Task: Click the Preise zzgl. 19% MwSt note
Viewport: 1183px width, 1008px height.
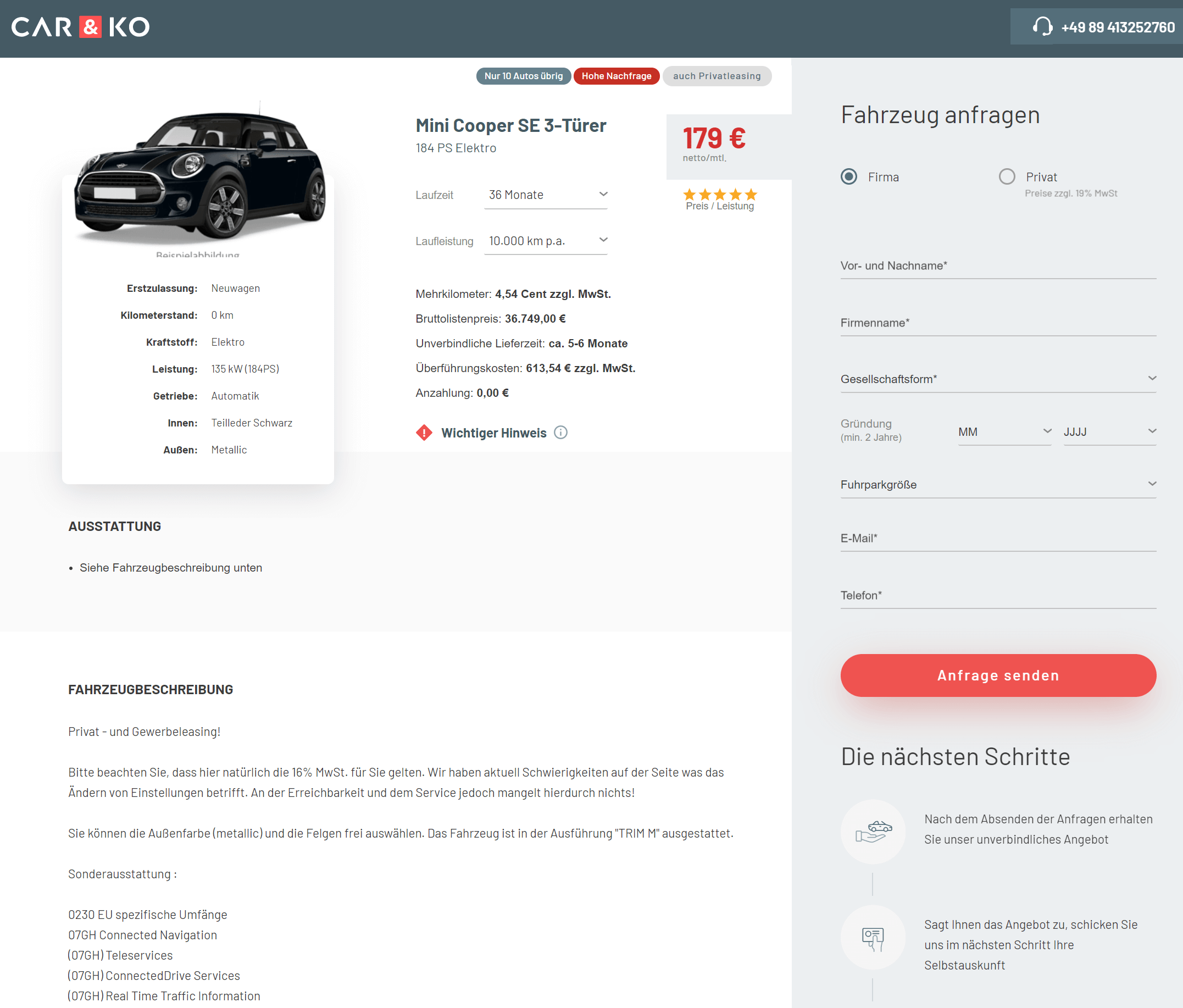Action: pos(1070,193)
